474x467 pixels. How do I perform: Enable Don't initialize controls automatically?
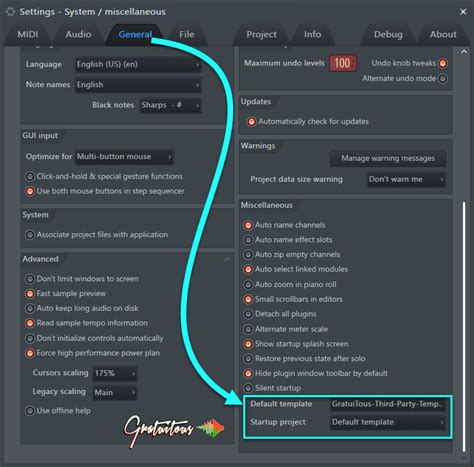coord(30,338)
